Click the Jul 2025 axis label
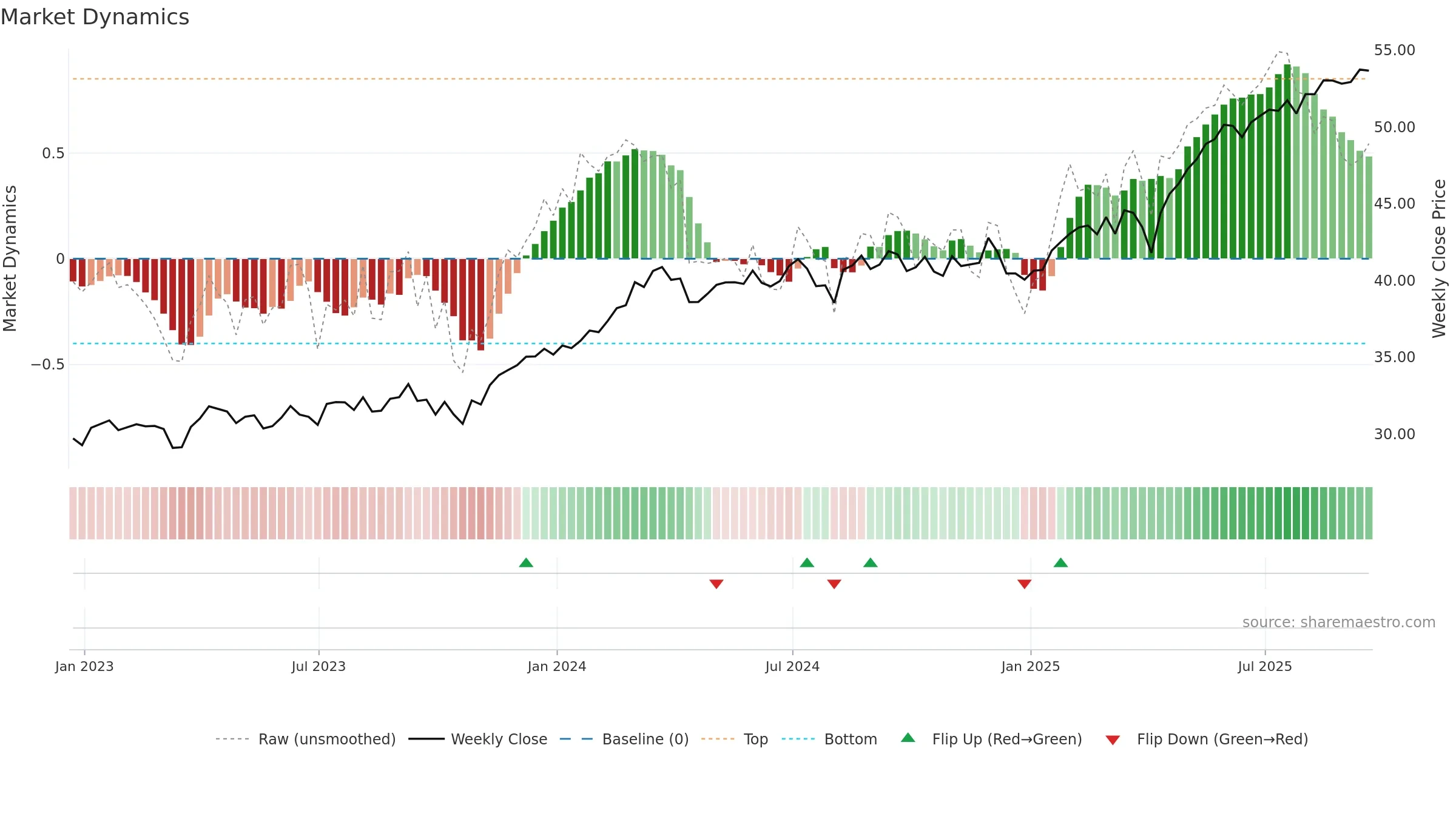This screenshot has width=1456, height=819. (1265, 666)
